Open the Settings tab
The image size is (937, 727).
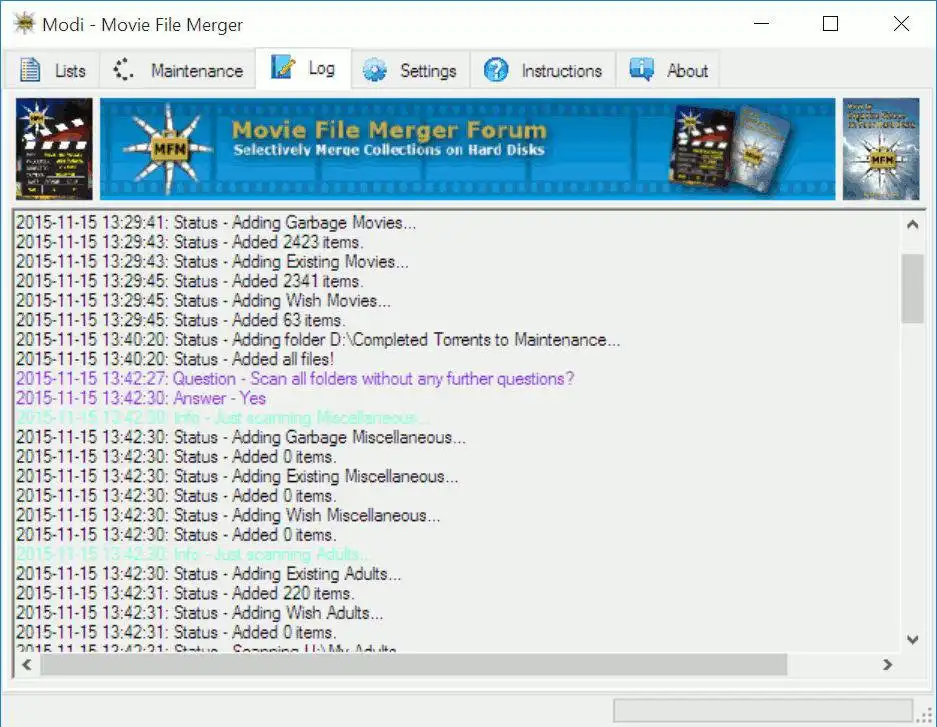tap(411, 70)
